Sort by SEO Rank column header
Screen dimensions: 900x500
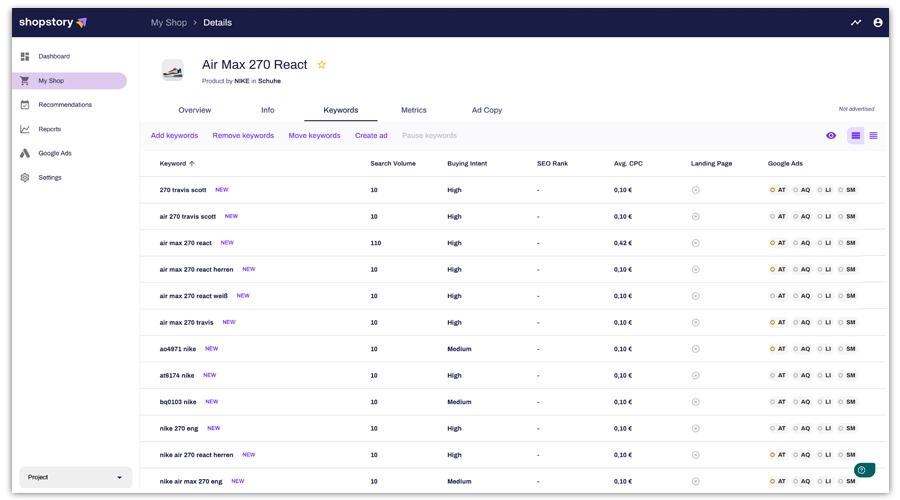pyautogui.click(x=552, y=164)
